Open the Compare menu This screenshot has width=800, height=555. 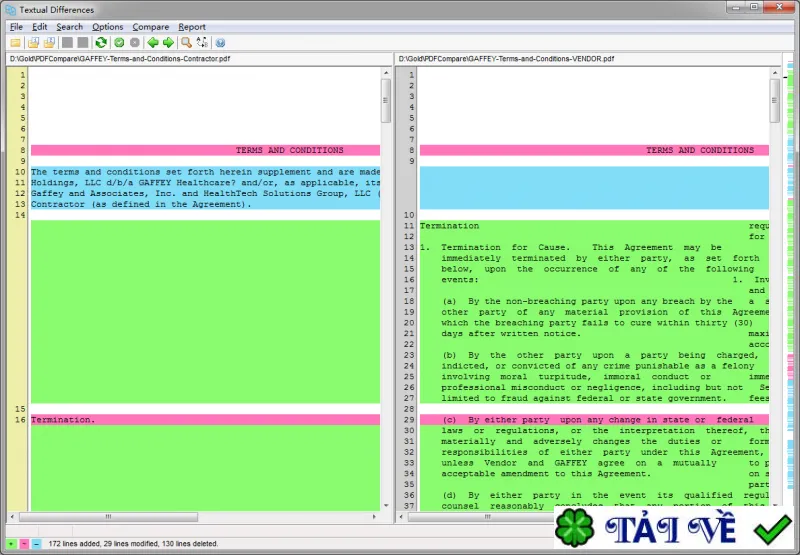pyautogui.click(x=151, y=27)
